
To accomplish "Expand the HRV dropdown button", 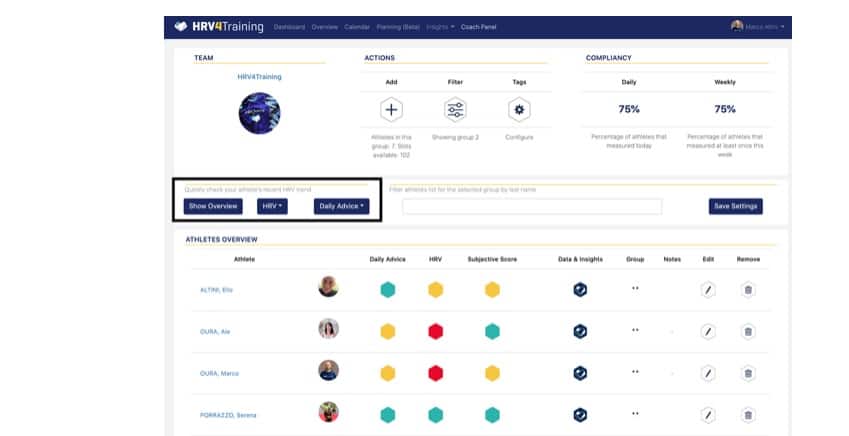I will pyautogui.click(x=271, y=206).
